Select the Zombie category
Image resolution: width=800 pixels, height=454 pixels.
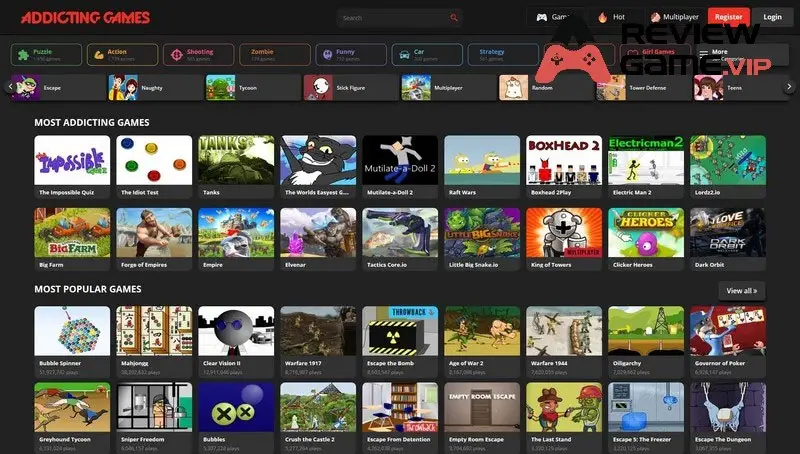pyautogui.click(x=274, y=55)
